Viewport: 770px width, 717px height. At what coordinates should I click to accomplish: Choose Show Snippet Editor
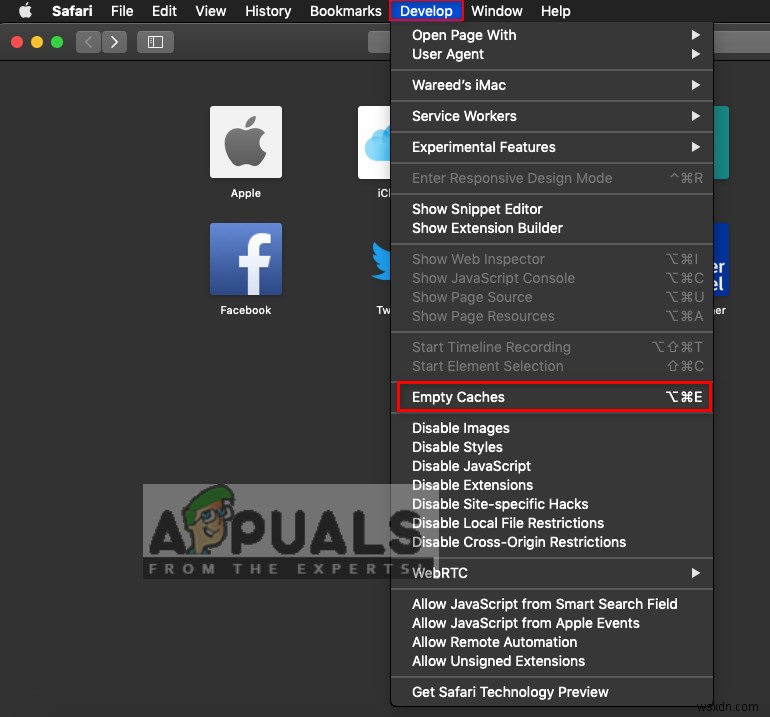click(552, 209)
